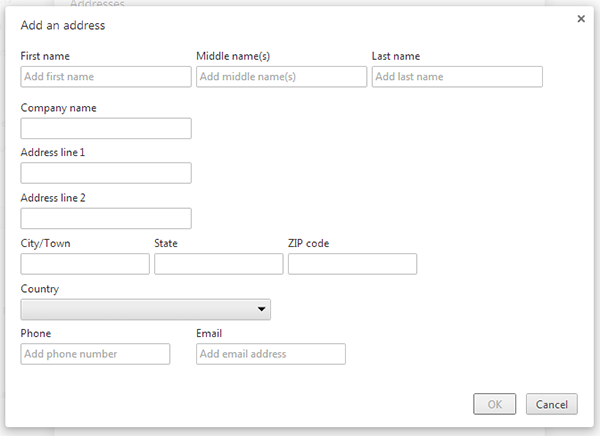This screenshot has height=436, width=600.
Task: Click the Addresses heading behind dialog
Action: click(97, 3)
